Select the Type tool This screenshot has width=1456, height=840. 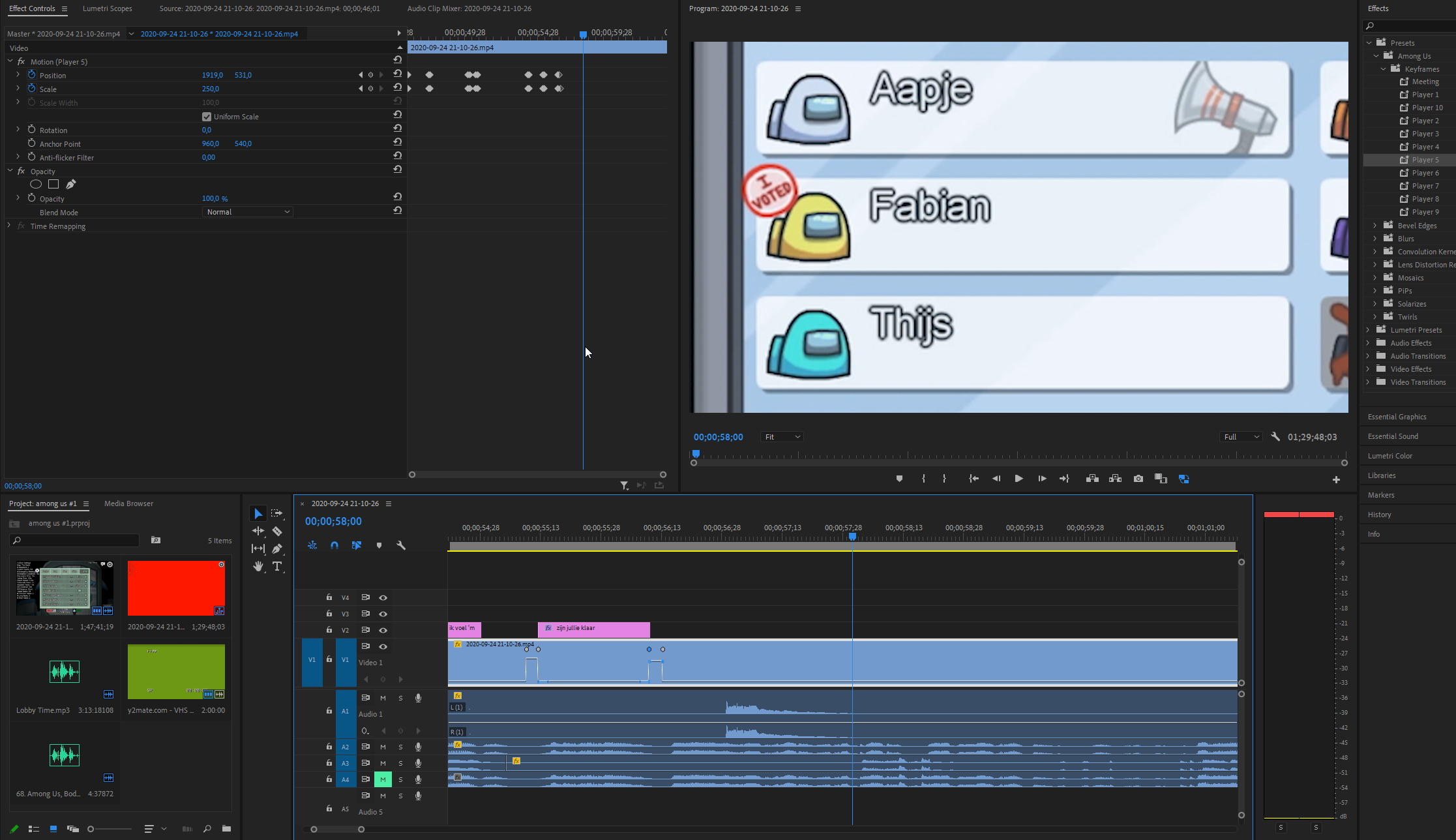click(x=277, y=566)
